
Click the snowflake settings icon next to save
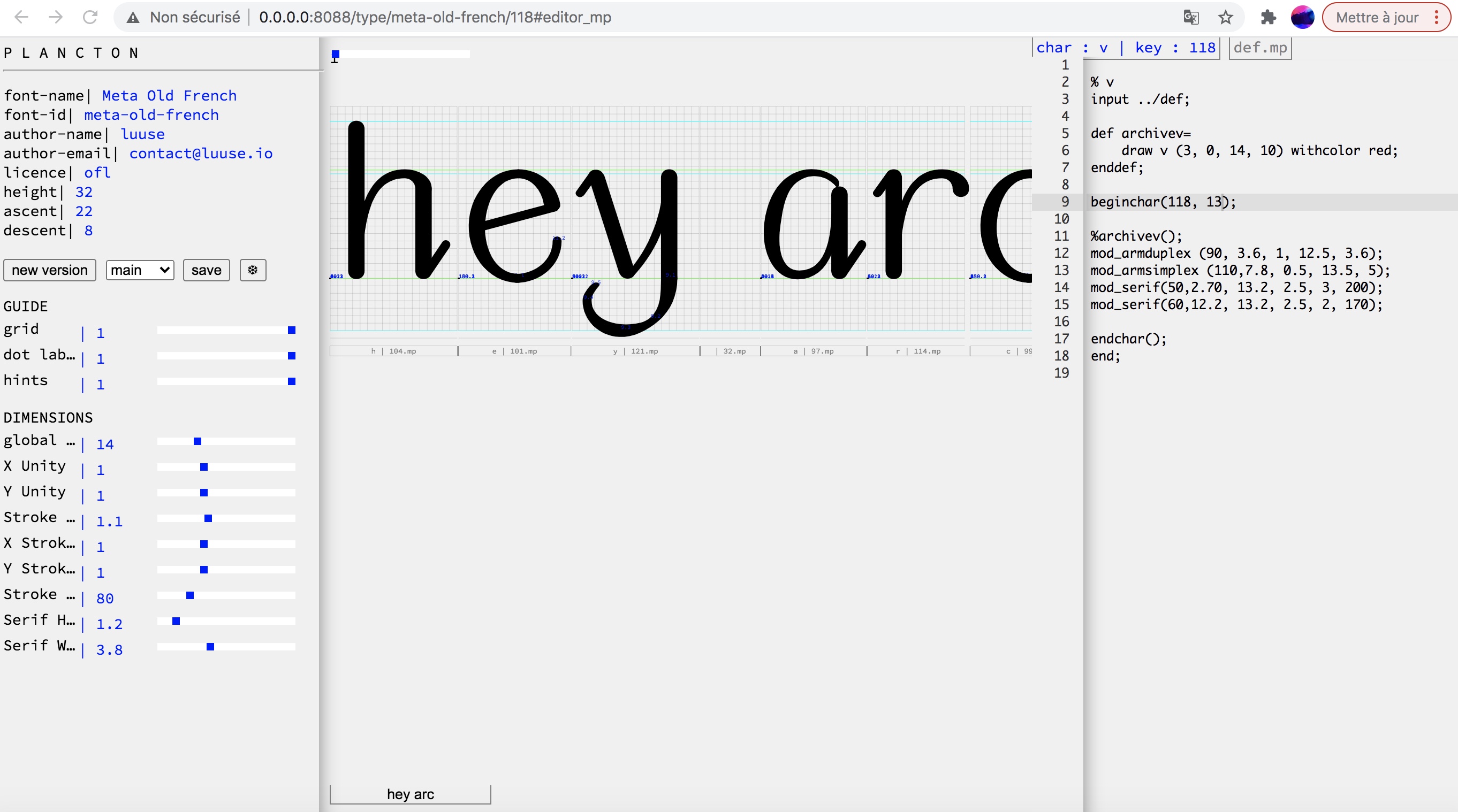pyautogui.click(x=253, y=270)
